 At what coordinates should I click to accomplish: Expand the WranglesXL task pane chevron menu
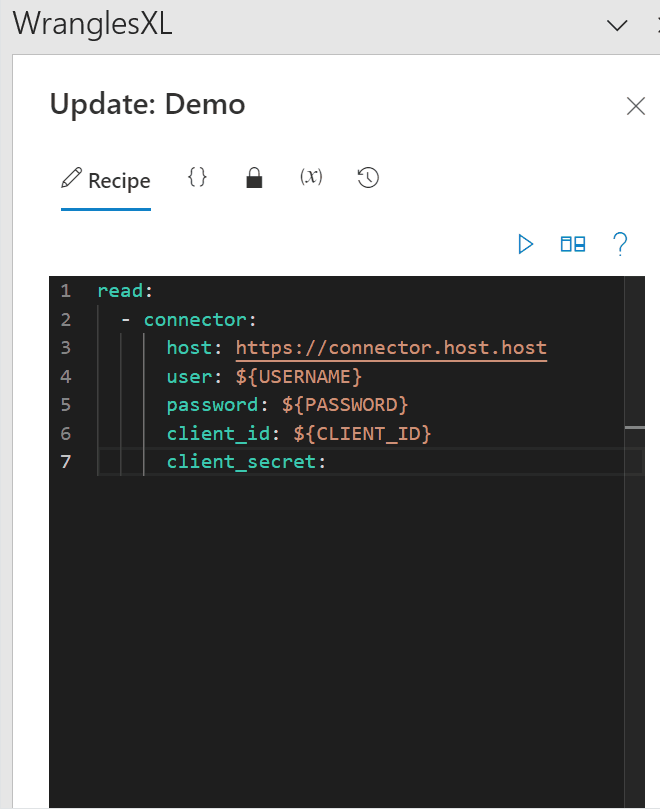(617, 25)
